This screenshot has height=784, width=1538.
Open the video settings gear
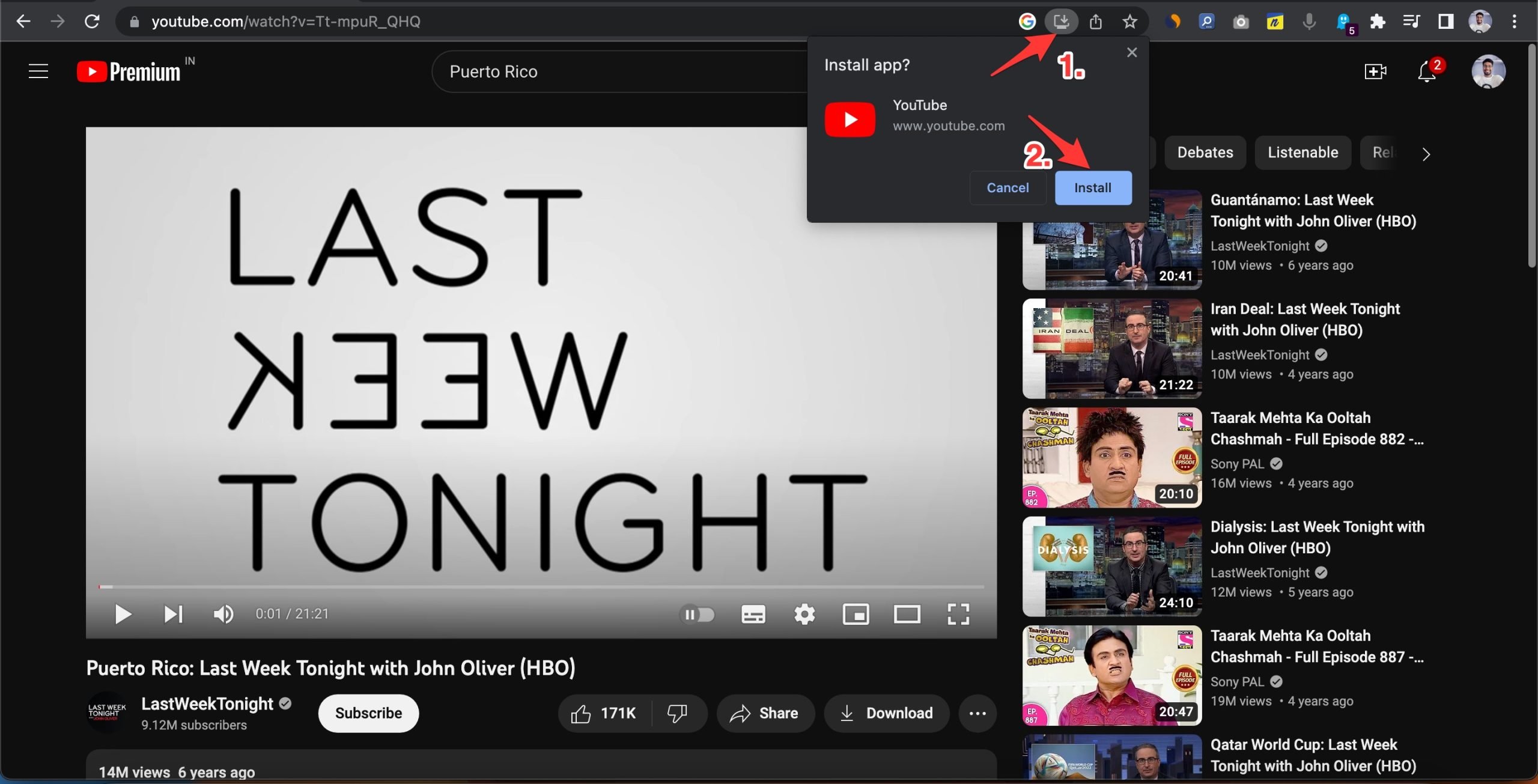804,614
